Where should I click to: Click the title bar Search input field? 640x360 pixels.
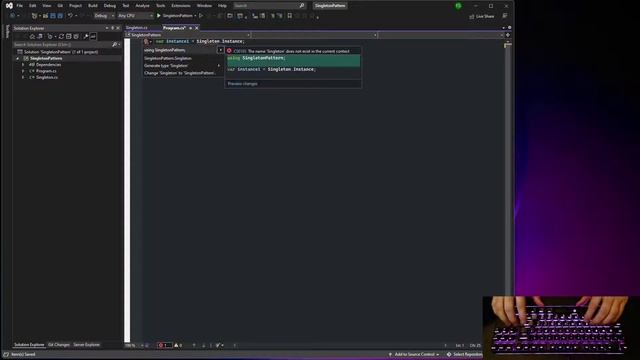coord(269,6)
